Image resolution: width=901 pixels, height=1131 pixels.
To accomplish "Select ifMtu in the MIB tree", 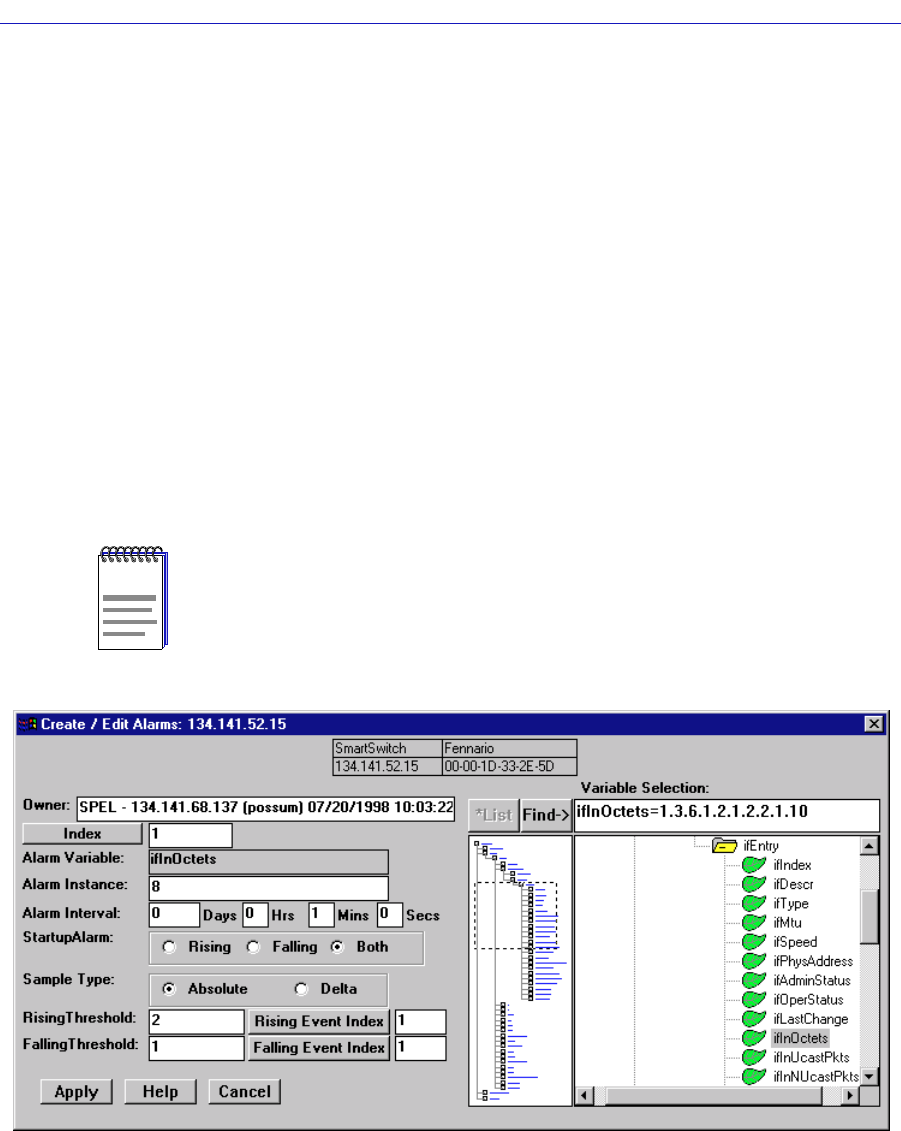I will pyautogui.click(x=787, y=923).
